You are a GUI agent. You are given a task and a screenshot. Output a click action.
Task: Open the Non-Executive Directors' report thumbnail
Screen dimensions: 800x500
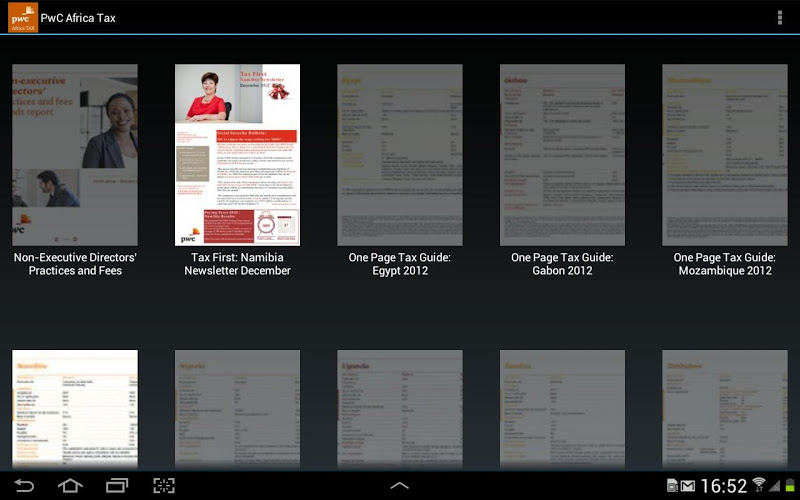(x=75, y=155)
